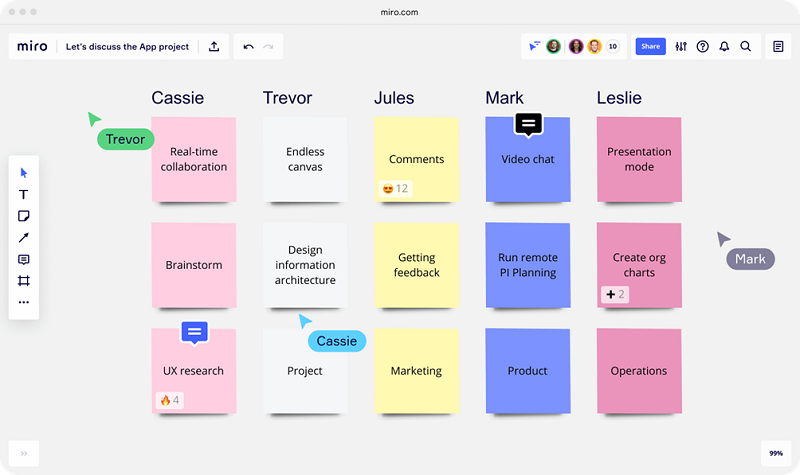Open the comment bubble on Video chat note

[529, 124]
